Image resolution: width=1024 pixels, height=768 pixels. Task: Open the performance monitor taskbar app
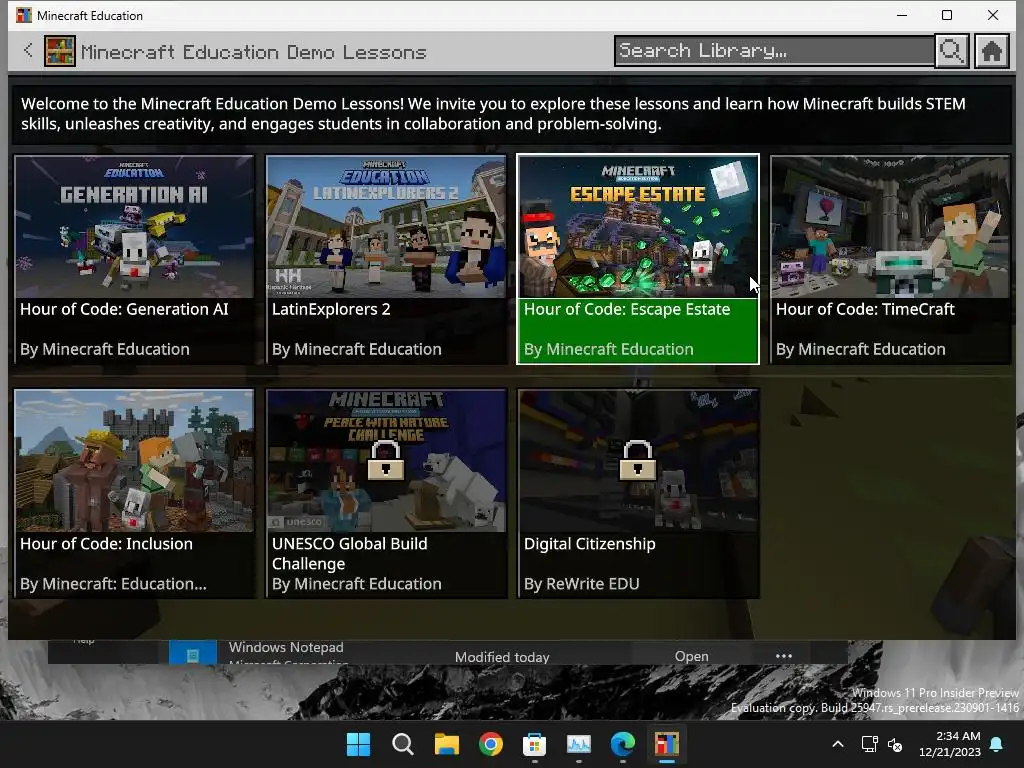[x=579, y=744]
